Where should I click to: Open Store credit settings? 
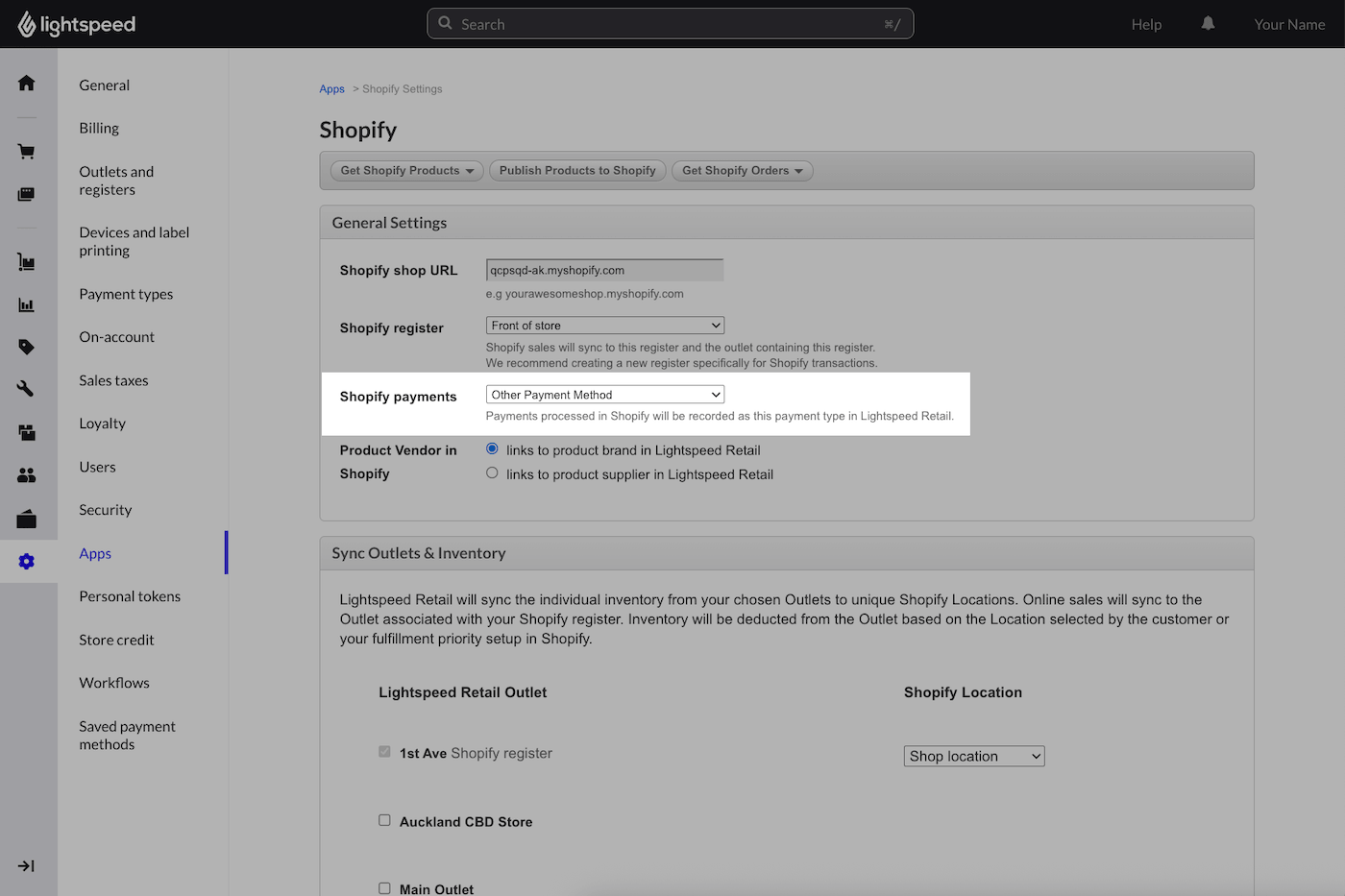(116, 641)
